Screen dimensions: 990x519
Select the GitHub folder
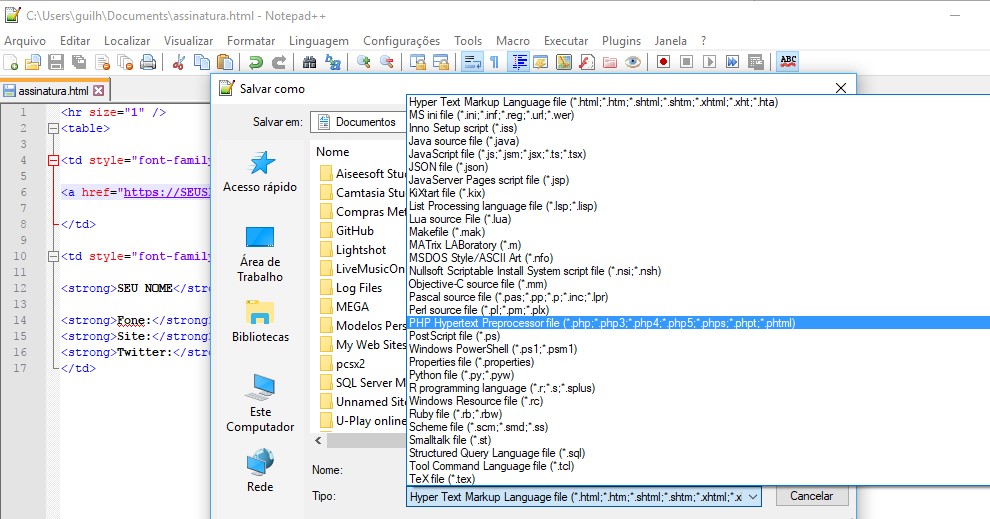click(x=347, y=231)
